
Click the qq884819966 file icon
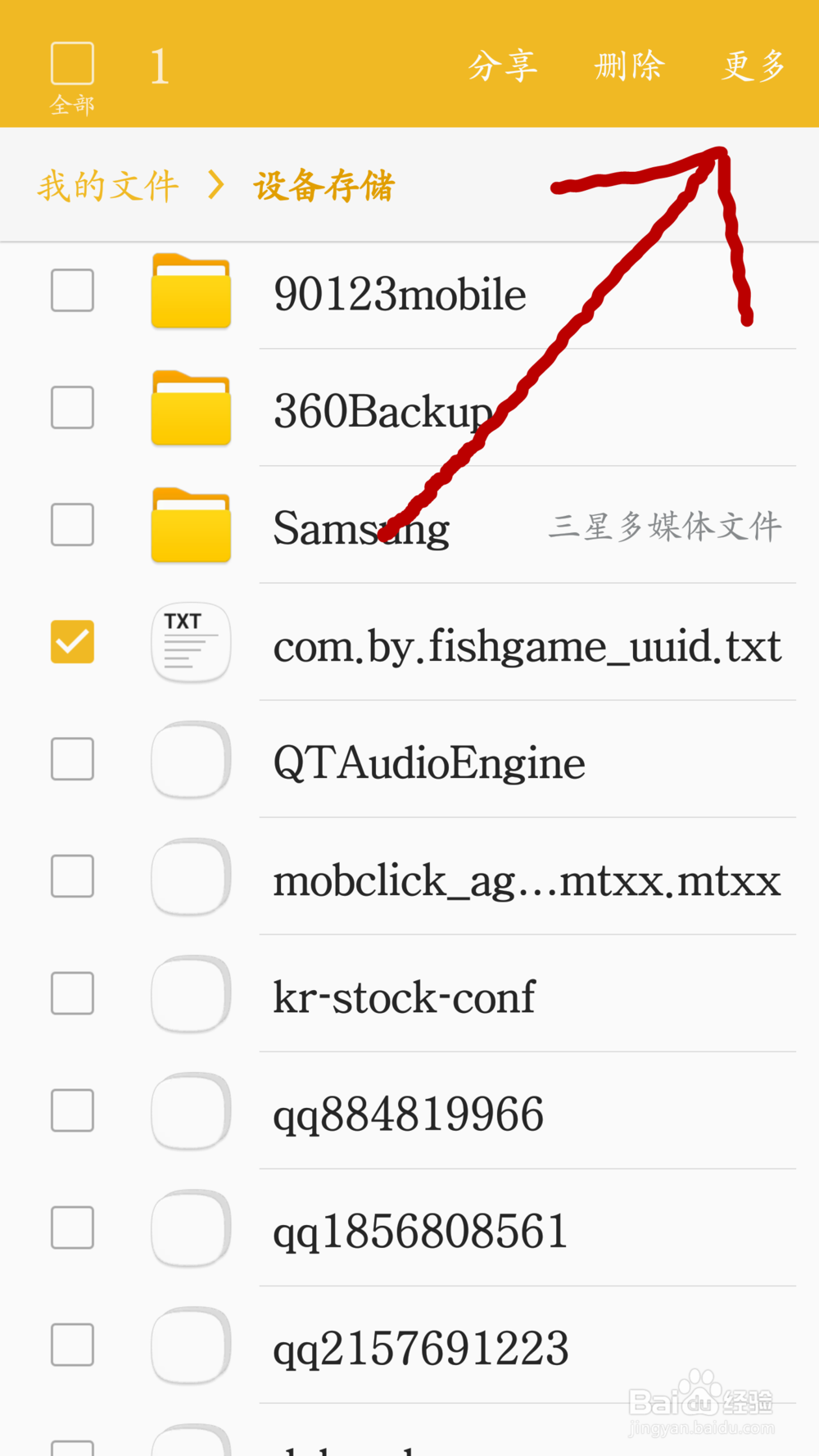click(x=191, y=1111)
